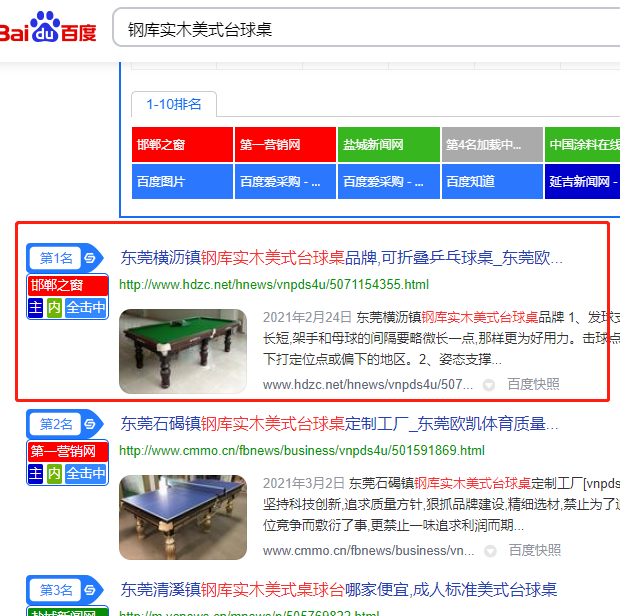Viewport: 620px width, 616px height.
Task: Click the red 邯郸之窗 ranking tile
Action: coord(182,145)
